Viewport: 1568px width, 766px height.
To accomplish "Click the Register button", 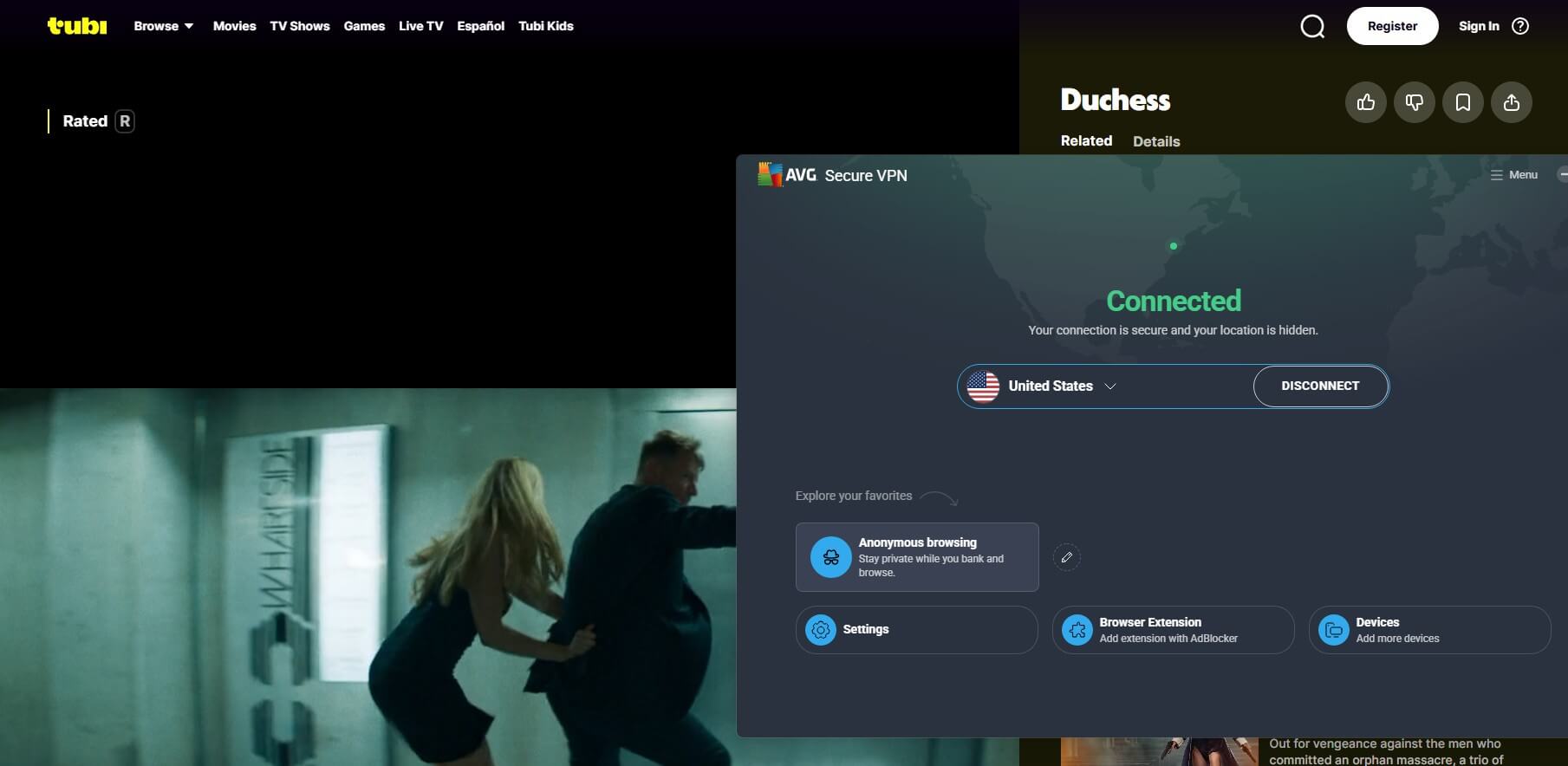I will coord(1392,26).
